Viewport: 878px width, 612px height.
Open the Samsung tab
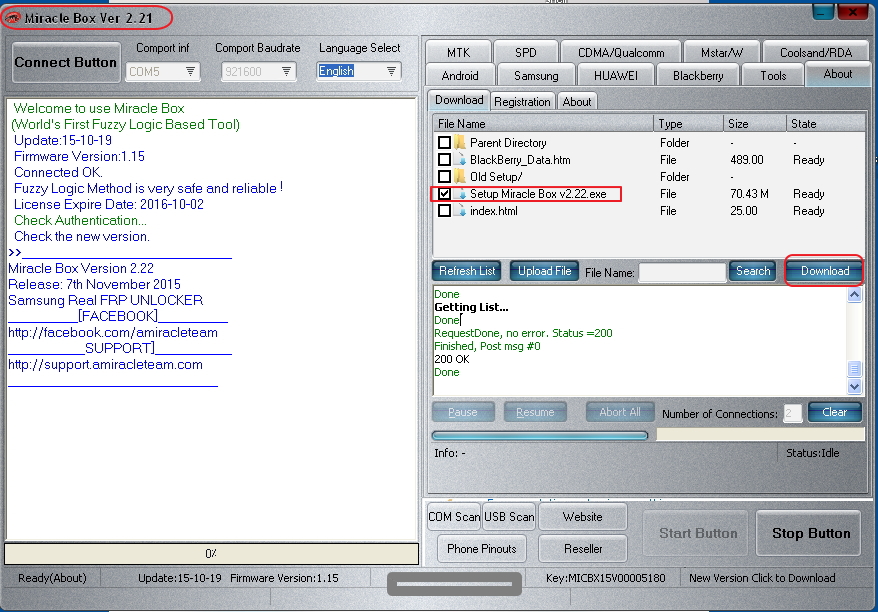tap(536, 76)
